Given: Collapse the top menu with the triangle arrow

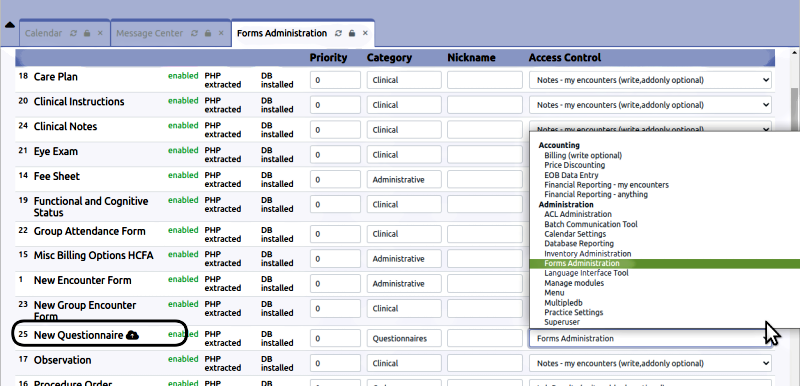Looking at the screenshot, I should [9, 24].
